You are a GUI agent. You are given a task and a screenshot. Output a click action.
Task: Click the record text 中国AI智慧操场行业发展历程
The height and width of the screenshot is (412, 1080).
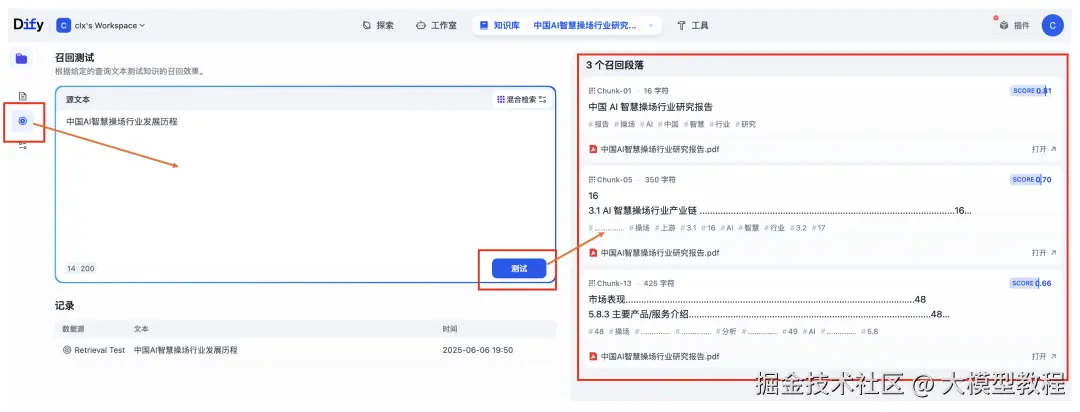pos(186,350)
